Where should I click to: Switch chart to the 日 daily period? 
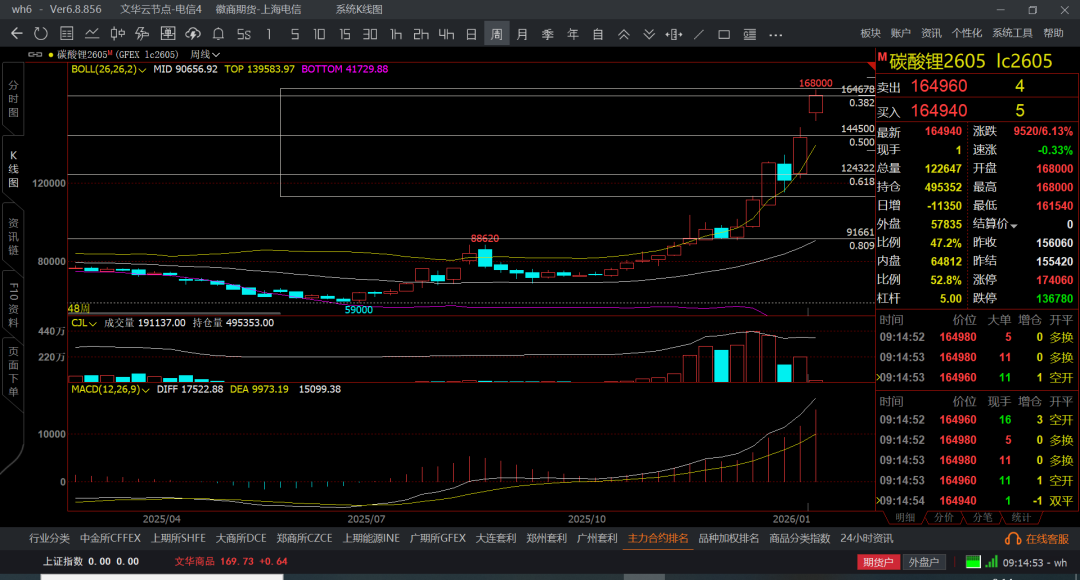point(471,33)
